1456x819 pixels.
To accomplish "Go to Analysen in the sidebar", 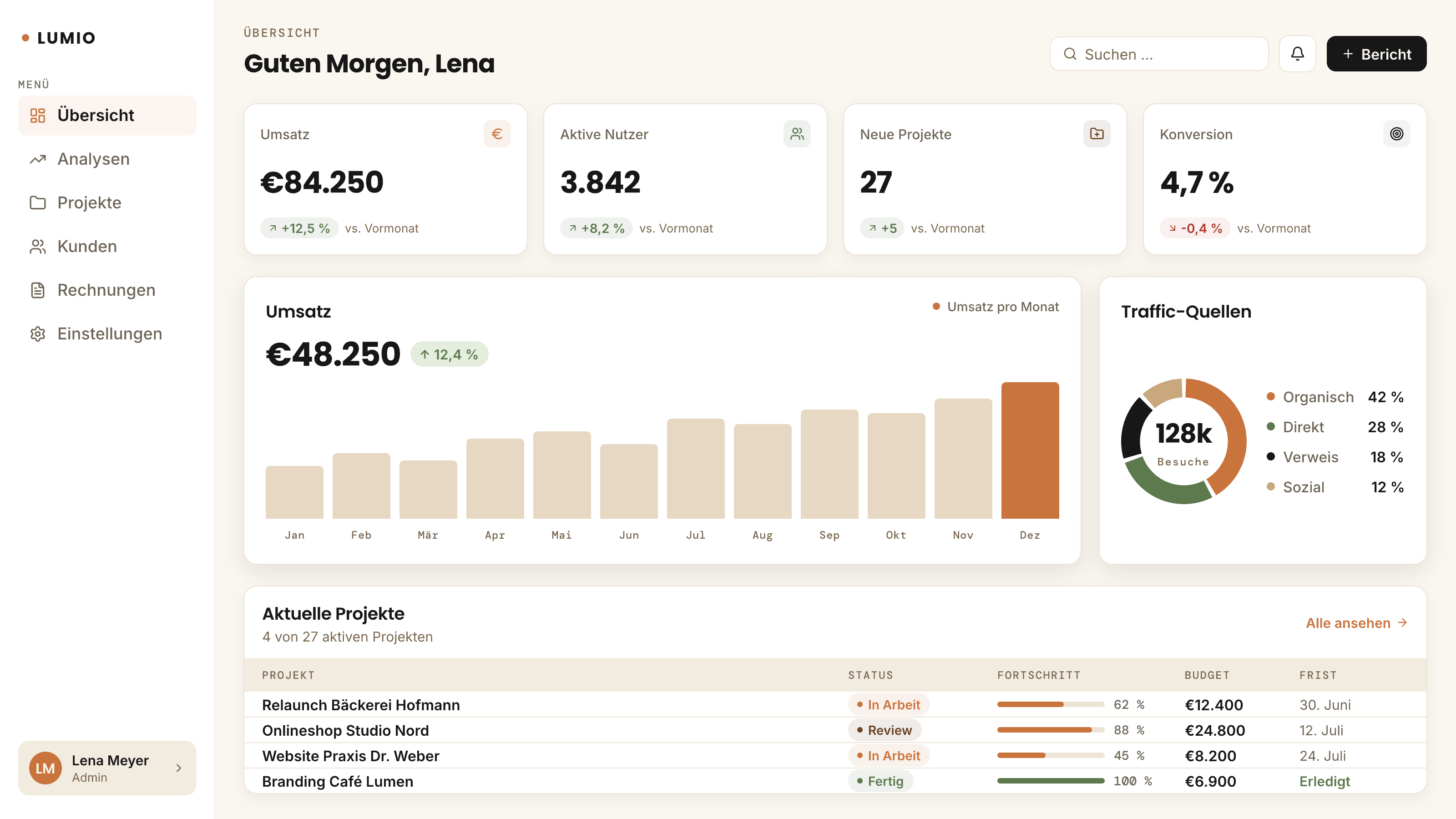I will click(107, 159).
